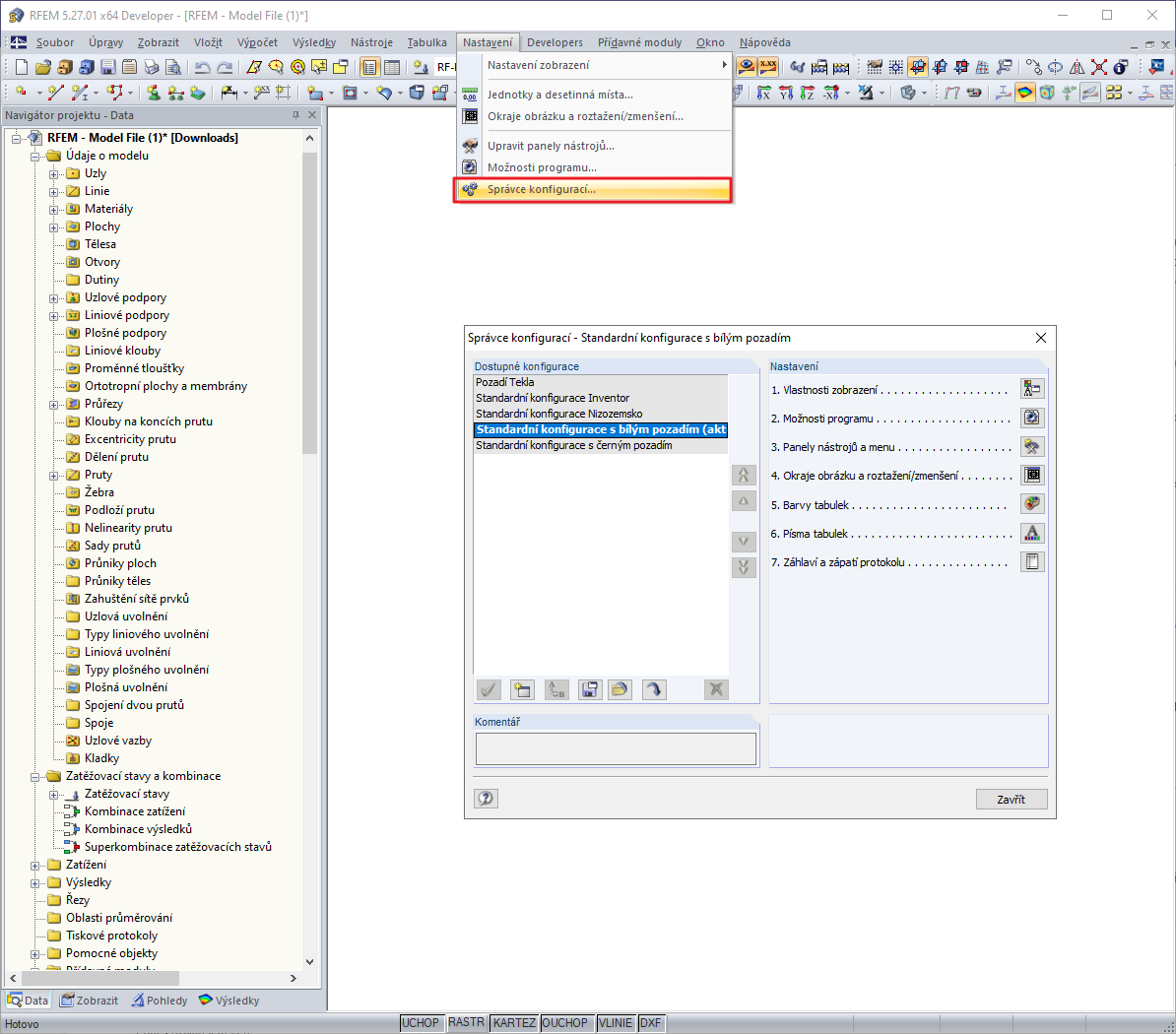
Task: Toggle UCHOP in status bar
Action: coord(420,1023)
